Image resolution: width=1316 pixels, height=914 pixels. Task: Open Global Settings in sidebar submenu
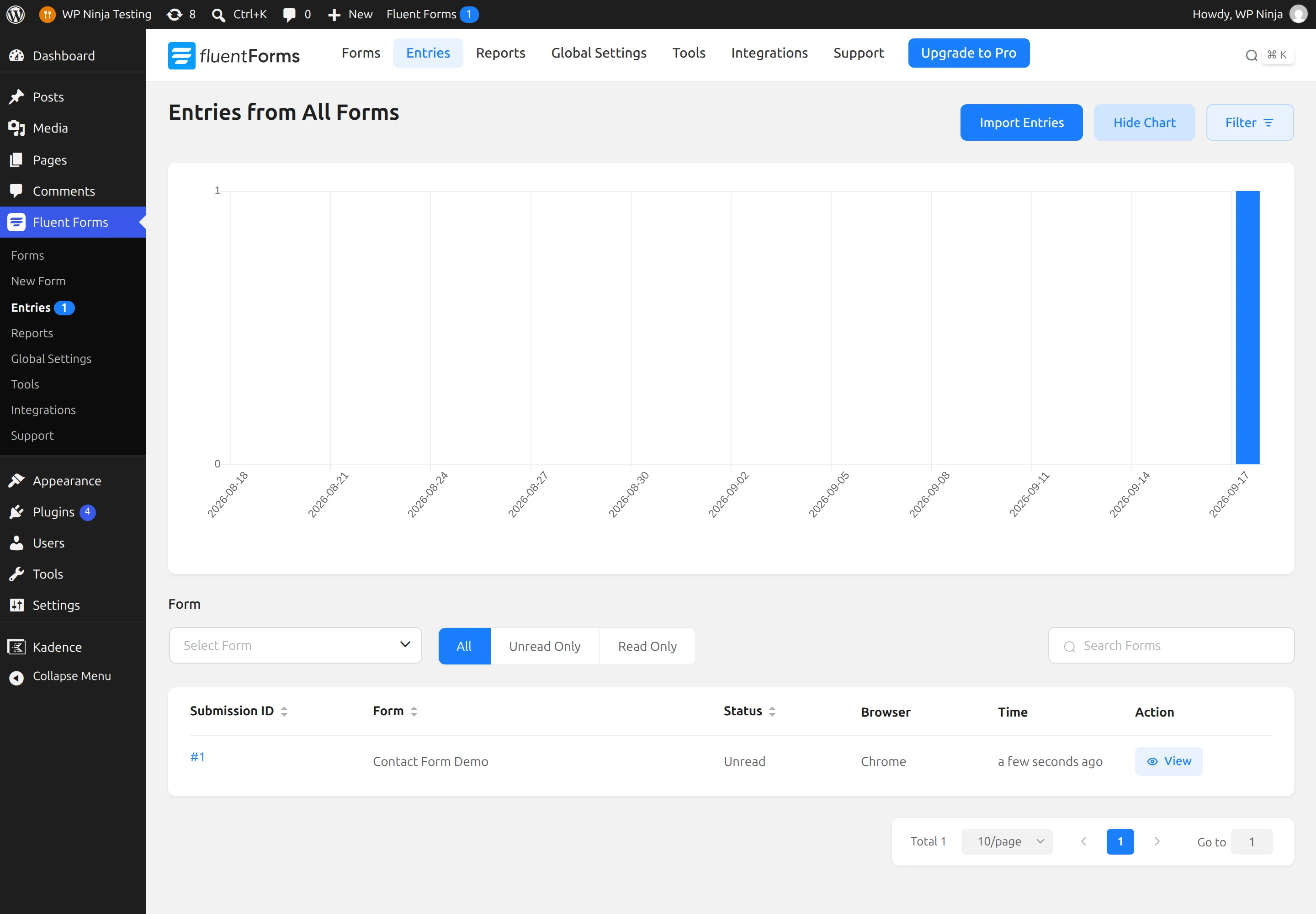click(51, 359)
